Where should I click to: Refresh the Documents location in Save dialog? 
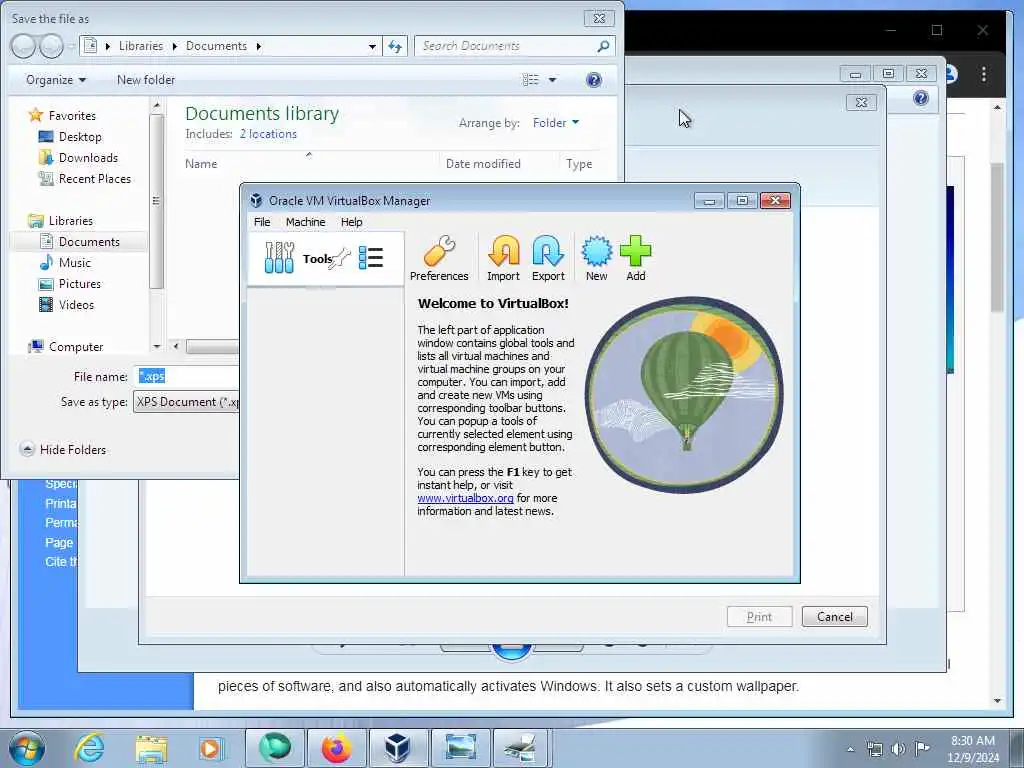[395, 46]
